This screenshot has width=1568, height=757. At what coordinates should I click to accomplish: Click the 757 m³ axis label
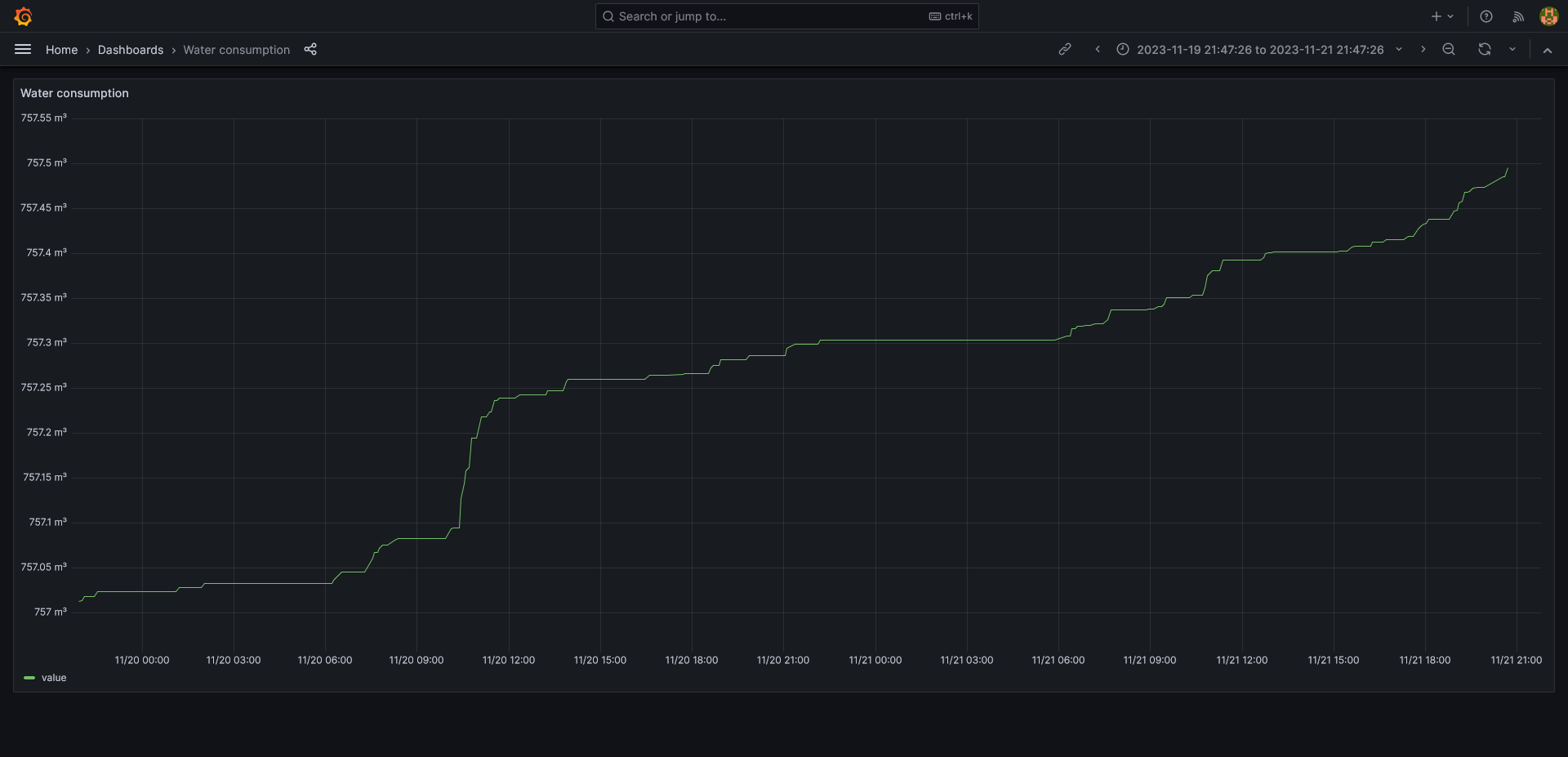point(51,612)
